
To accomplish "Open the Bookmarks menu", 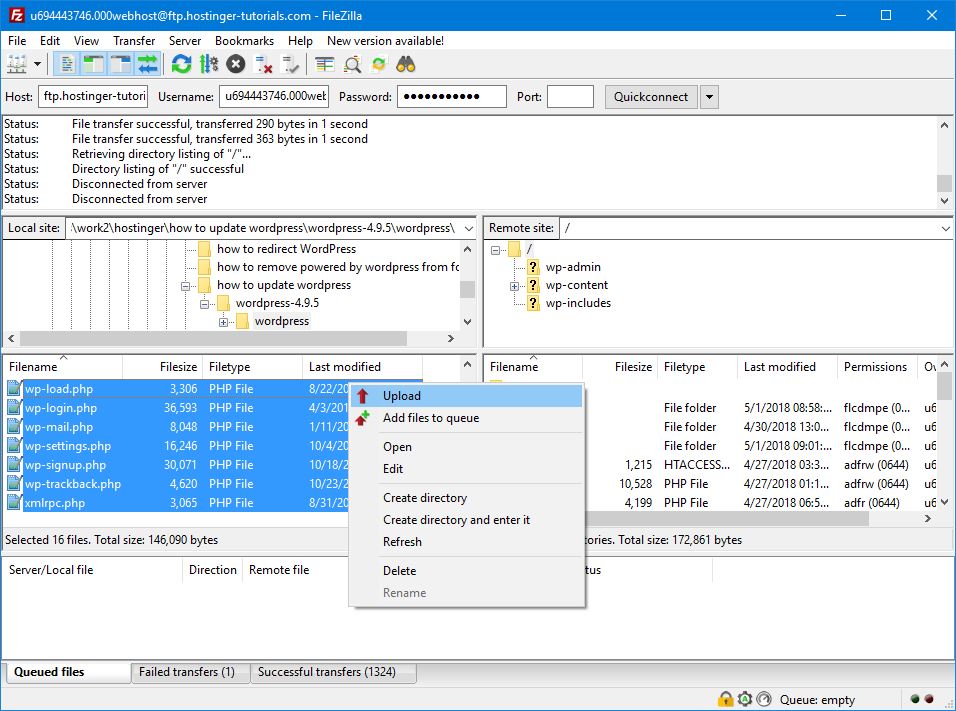I will 244,41.
